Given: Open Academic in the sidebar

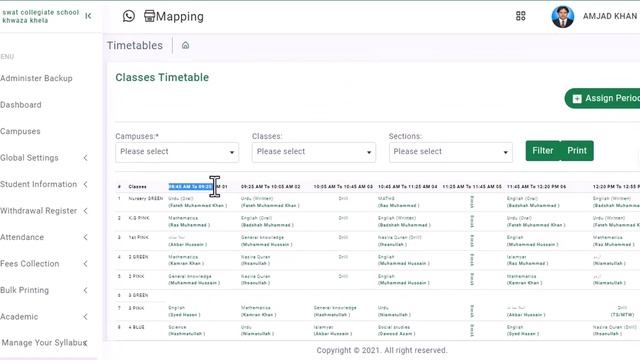Looking at the screenshot, I should tap(19, 317).
